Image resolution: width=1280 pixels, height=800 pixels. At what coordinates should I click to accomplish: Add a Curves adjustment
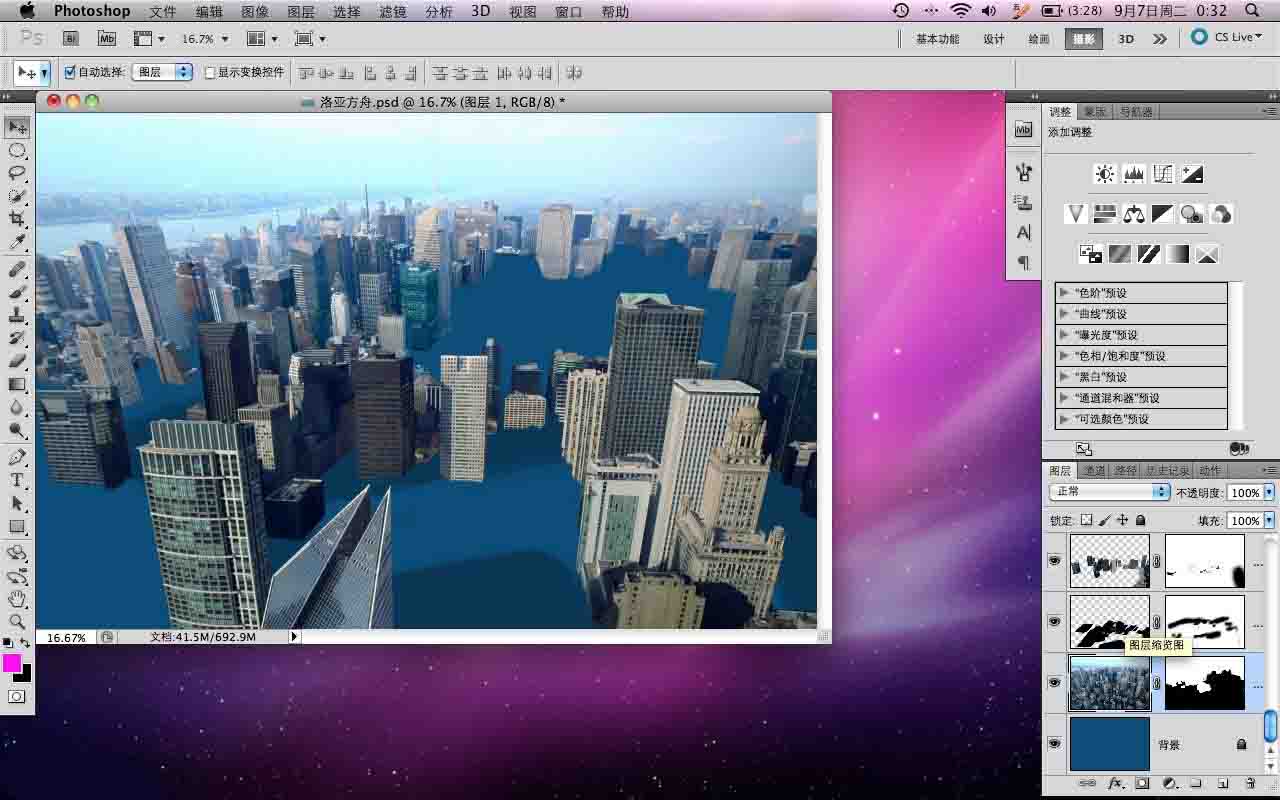[x=1163, y=174]
